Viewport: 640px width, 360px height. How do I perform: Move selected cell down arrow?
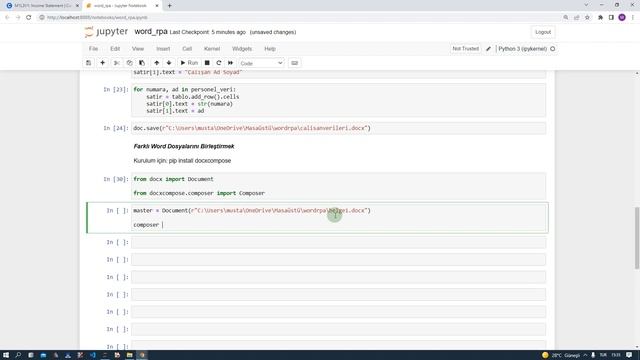(169, 63)
